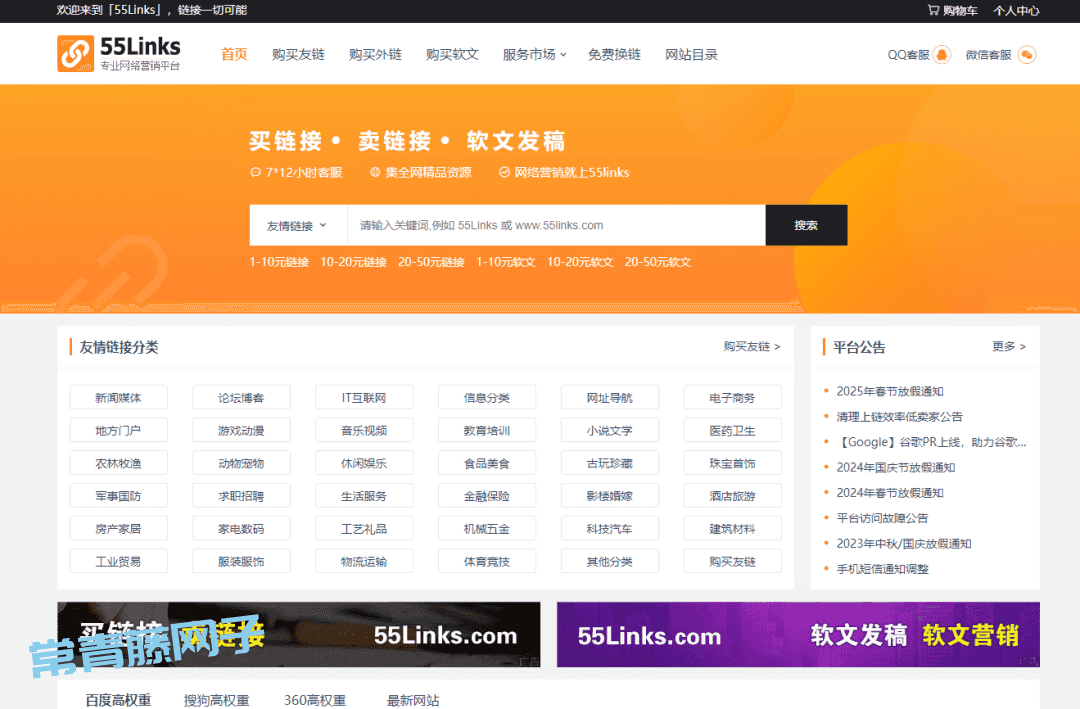Choose the 酒店旅游 category
The width and height of the screenshot is (1080, 709).
pos(733,496)
